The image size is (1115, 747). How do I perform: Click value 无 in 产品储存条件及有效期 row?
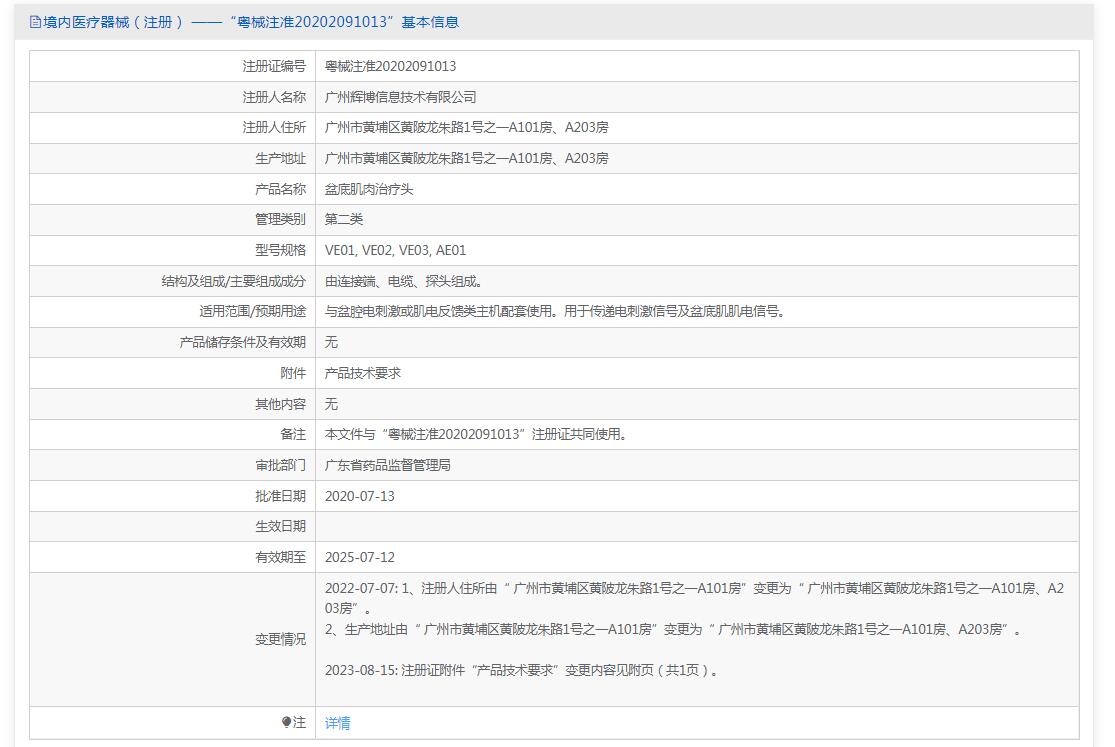click(331, 342)
